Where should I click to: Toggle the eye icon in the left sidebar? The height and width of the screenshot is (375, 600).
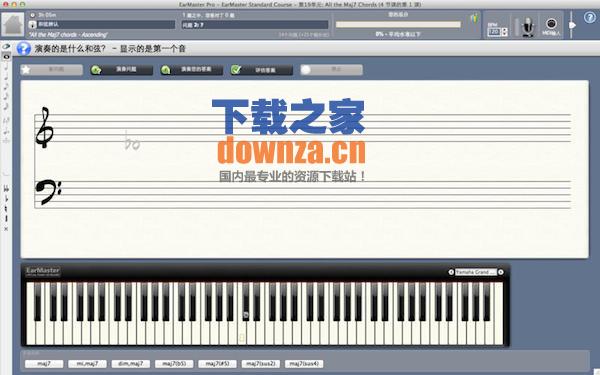point(6,47)
